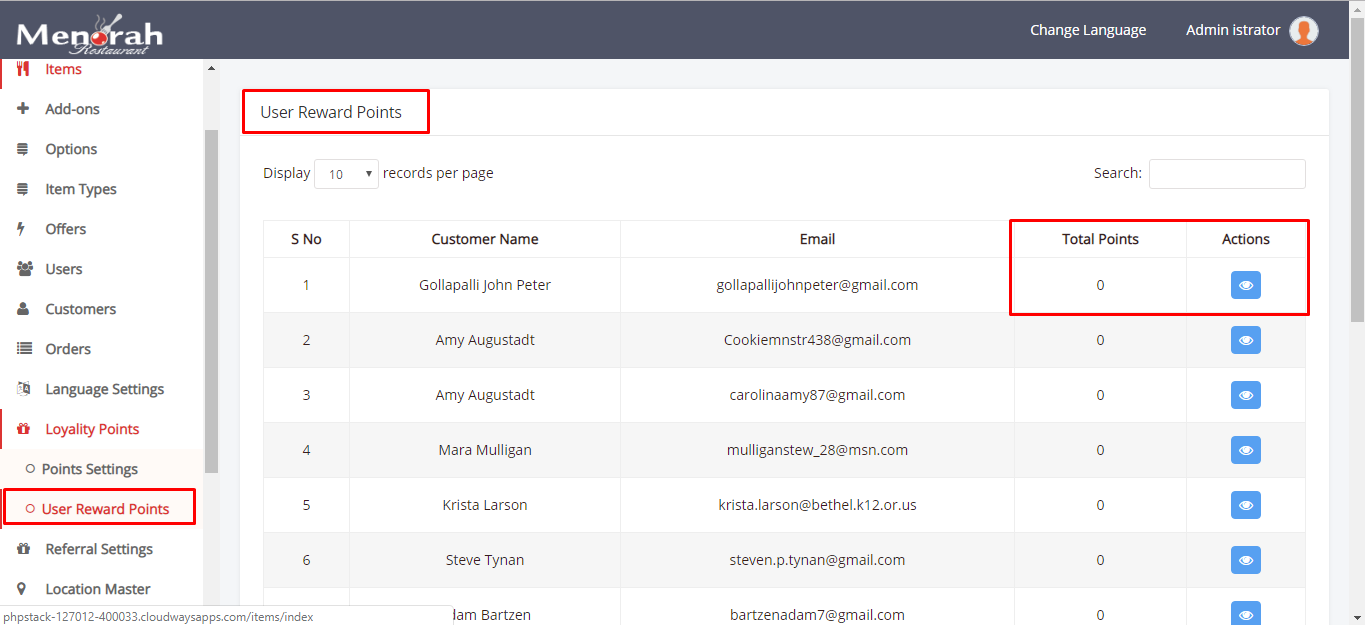The image size is (1365, 625).
Task: Expand the Loyality Points menu
Action: click(92, 429)
